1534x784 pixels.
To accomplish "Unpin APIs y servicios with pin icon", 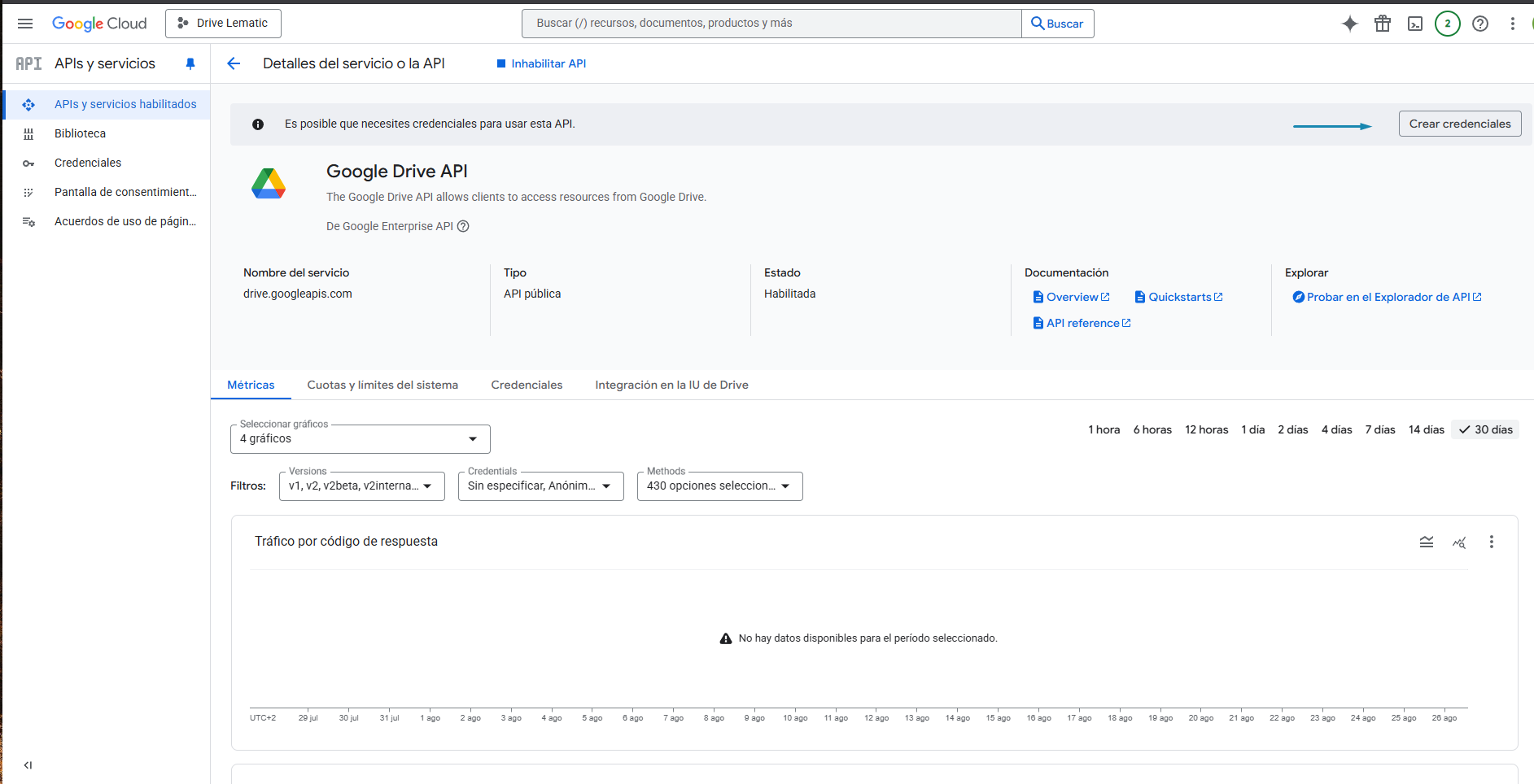I will click(x=190, y=63).
